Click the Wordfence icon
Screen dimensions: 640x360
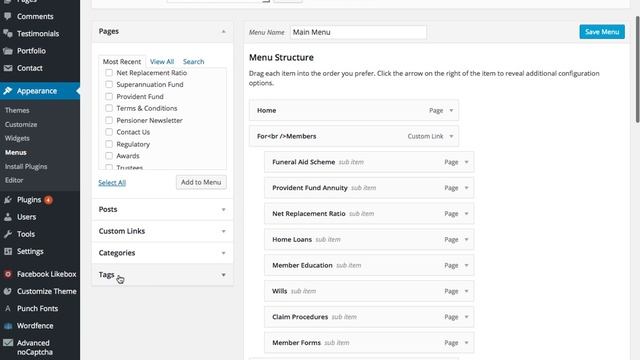[x=8, y=326]
